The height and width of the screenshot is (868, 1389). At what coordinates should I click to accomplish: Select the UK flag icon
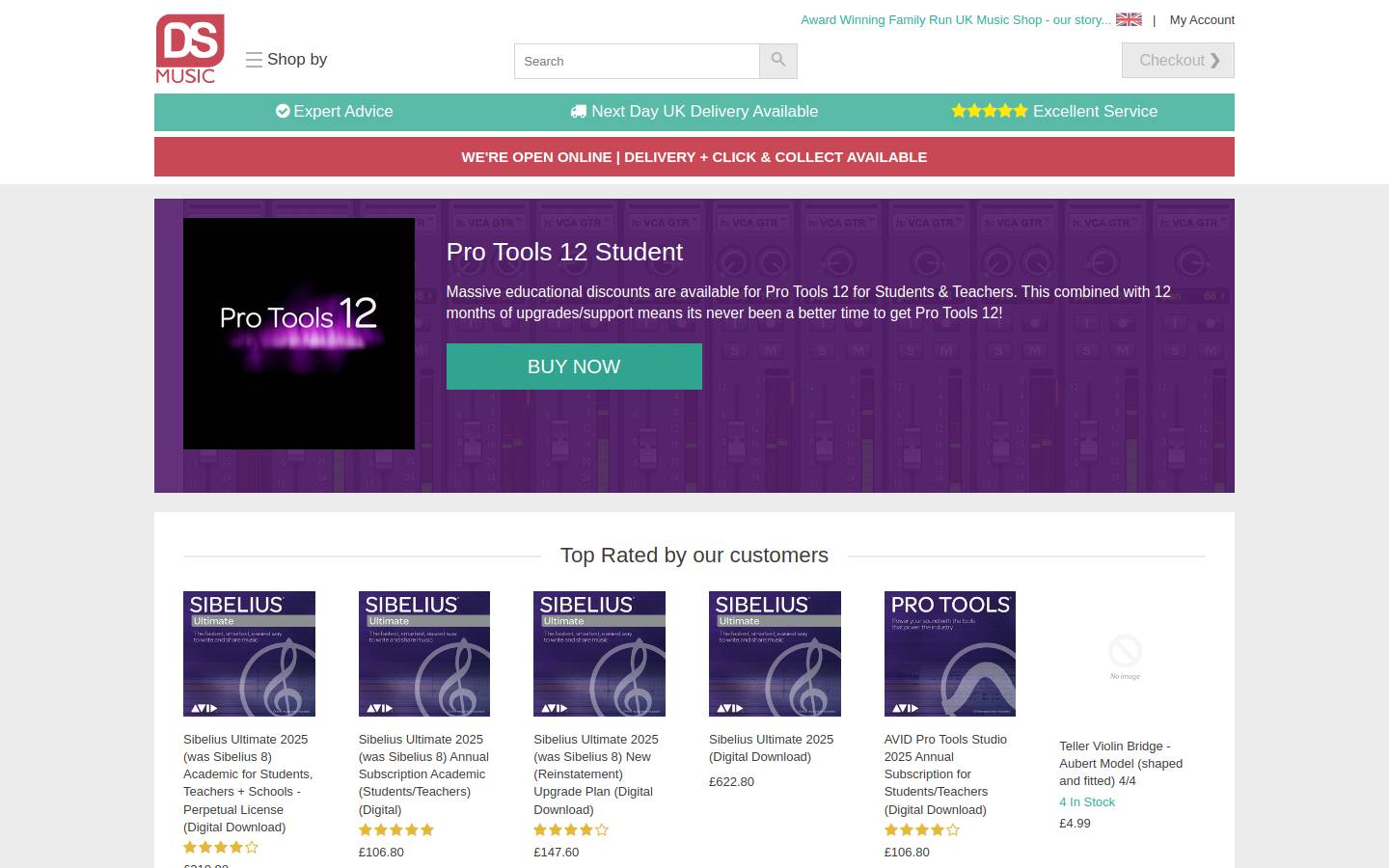[1129, 19]
